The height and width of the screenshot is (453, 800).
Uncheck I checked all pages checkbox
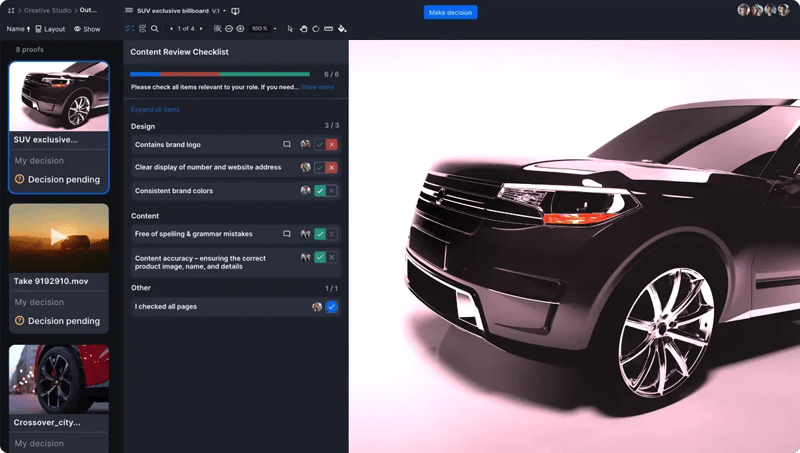[x=332, y=307]
